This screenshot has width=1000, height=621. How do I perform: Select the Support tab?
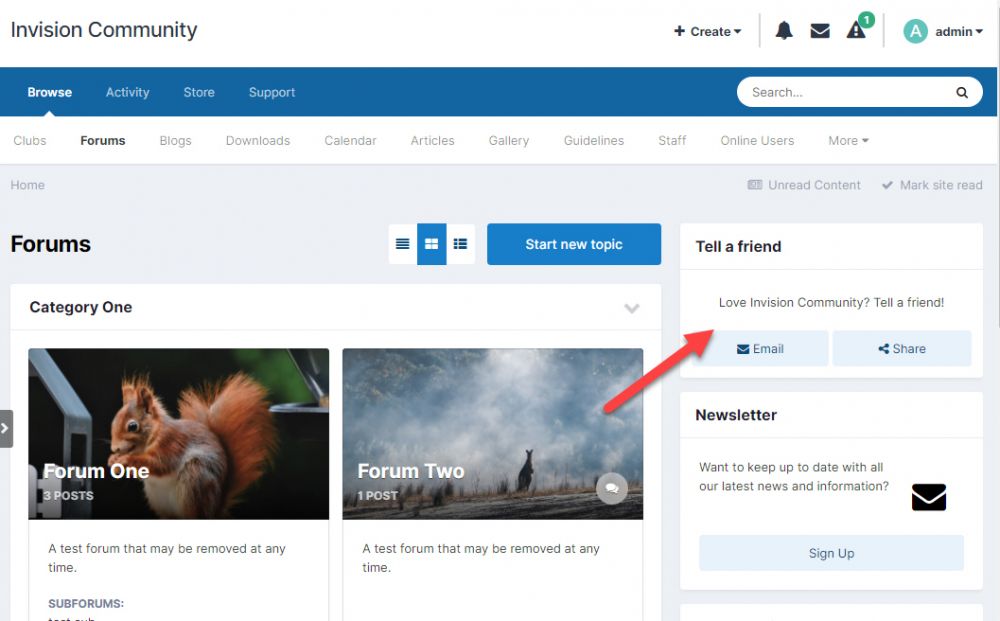tap(272, 92)
